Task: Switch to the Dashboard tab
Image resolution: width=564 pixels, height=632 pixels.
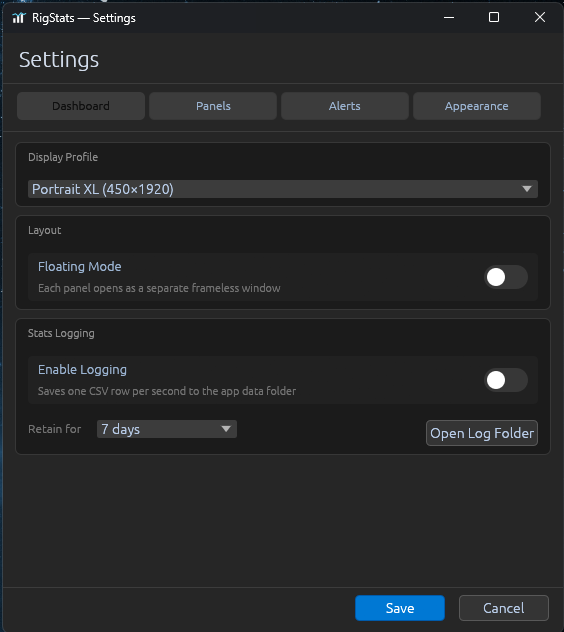Action: point(81,106)
